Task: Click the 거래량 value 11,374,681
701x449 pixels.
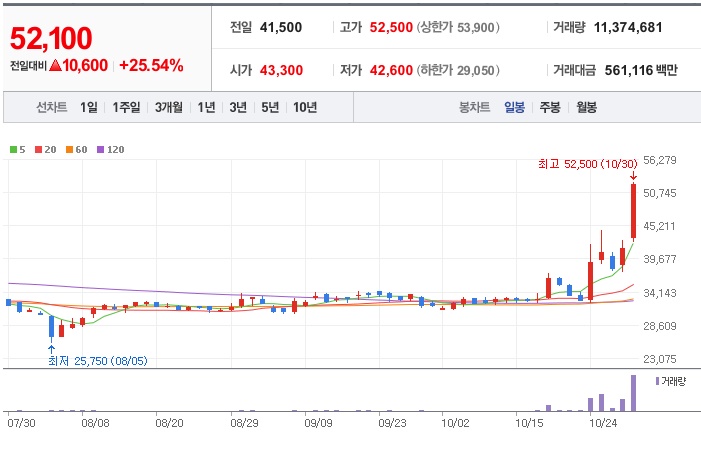Action: click(x=628, y=27)
